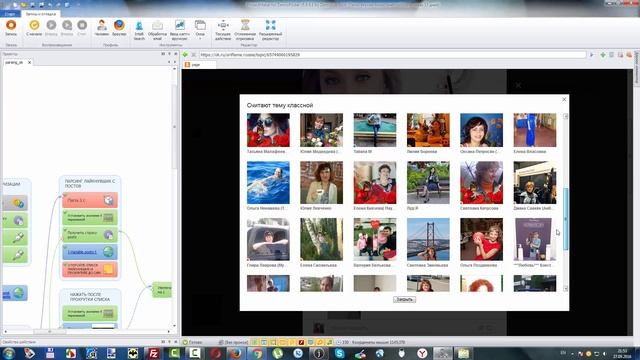Viewport: 640px width, 360px height.
Task: Open the Браузер profile settings
Action: point(119,28)
